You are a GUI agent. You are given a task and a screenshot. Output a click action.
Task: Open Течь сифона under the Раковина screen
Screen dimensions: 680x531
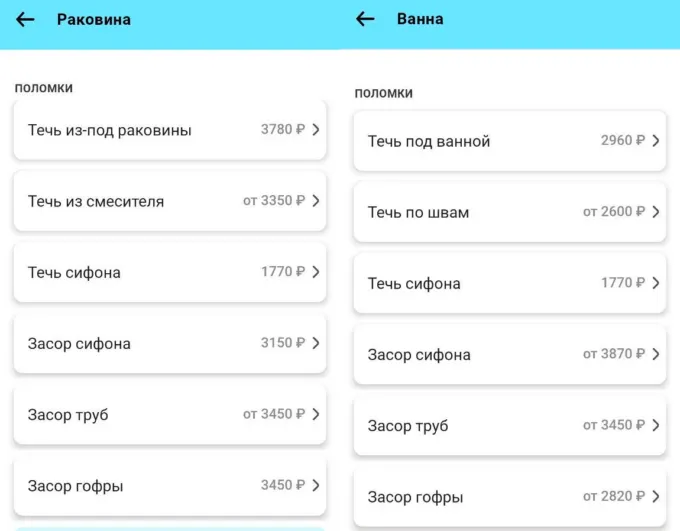pyautogui.click(x=169, y=272)
